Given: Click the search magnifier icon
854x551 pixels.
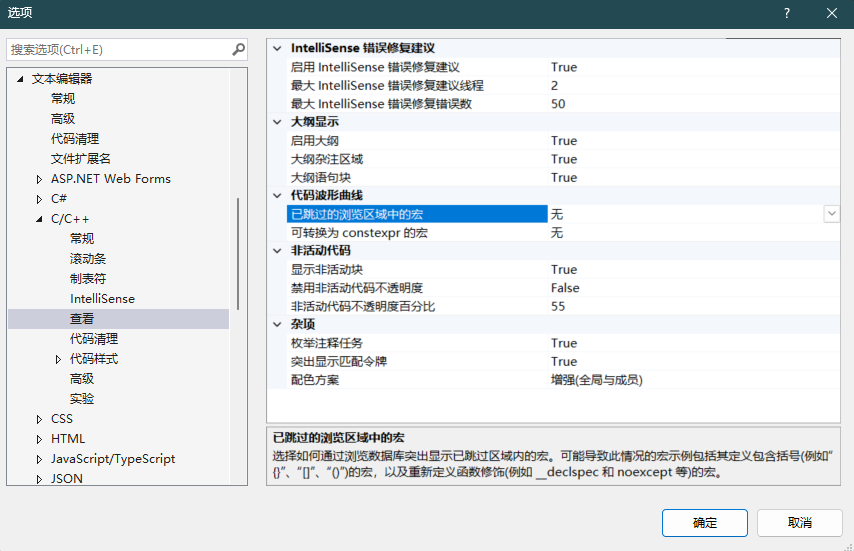Looking at the screenshot, I should [x=238, y=49].
